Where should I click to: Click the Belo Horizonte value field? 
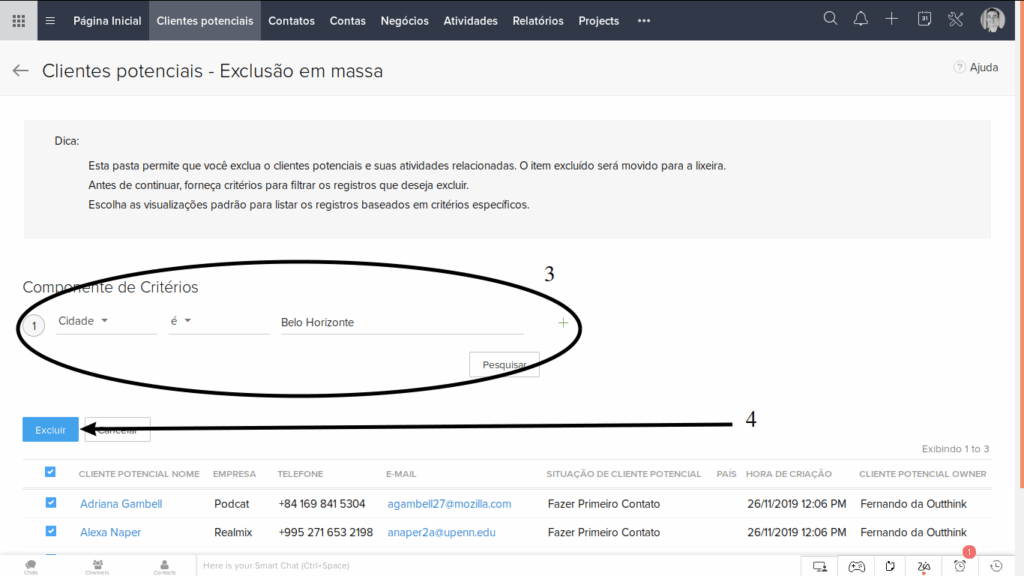tap(402, 323)
